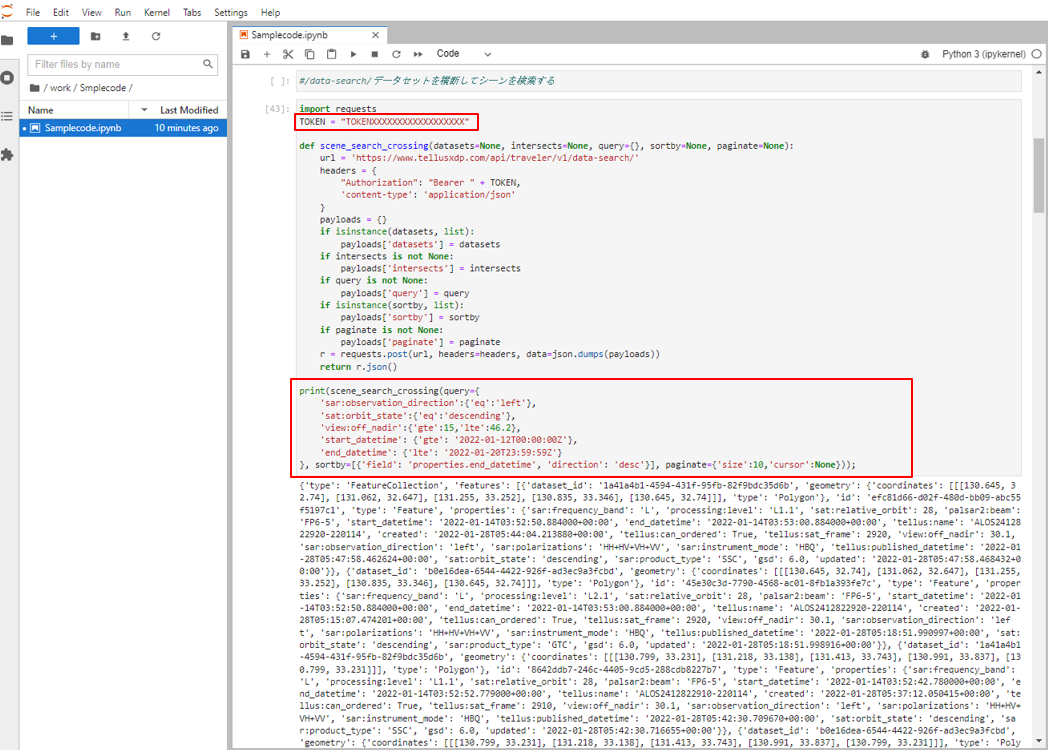Click the kernel status circle indicator
Viewport: 1048px width, 750px height.
pos(1037,54)
